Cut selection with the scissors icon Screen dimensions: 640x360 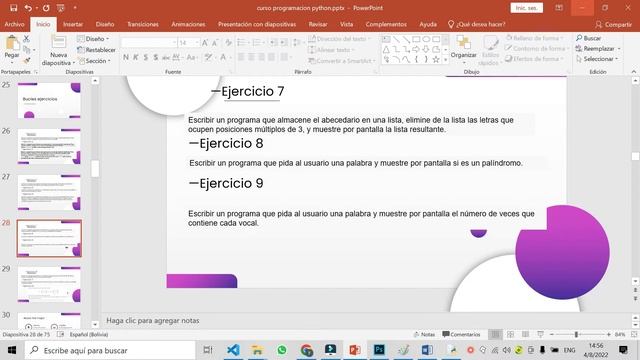click(x=27, y=39)
